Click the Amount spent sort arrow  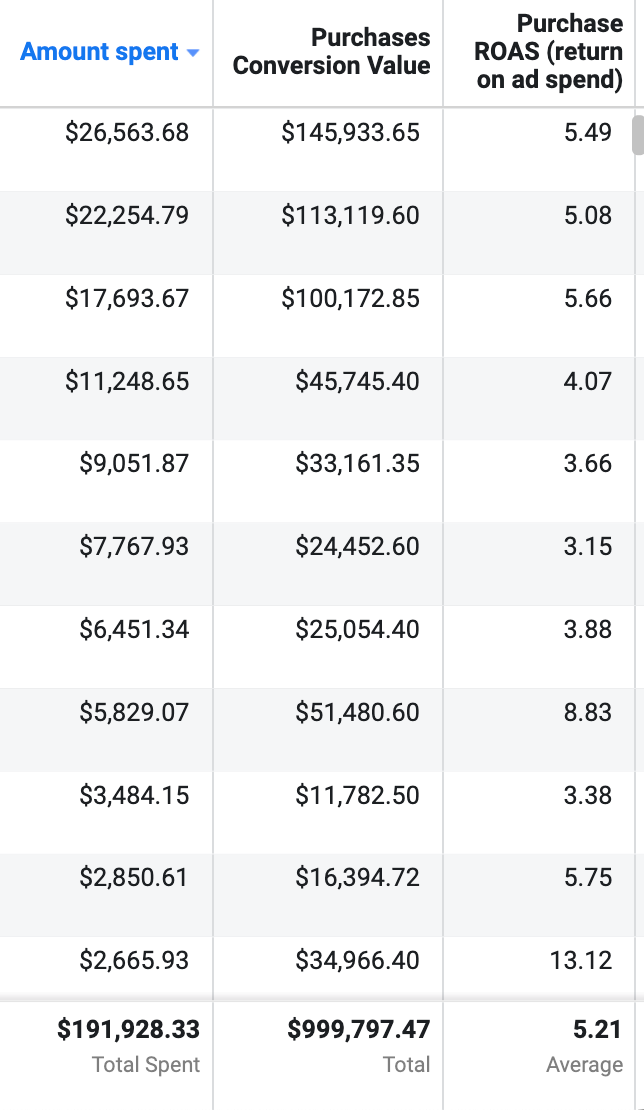point(193,53)
